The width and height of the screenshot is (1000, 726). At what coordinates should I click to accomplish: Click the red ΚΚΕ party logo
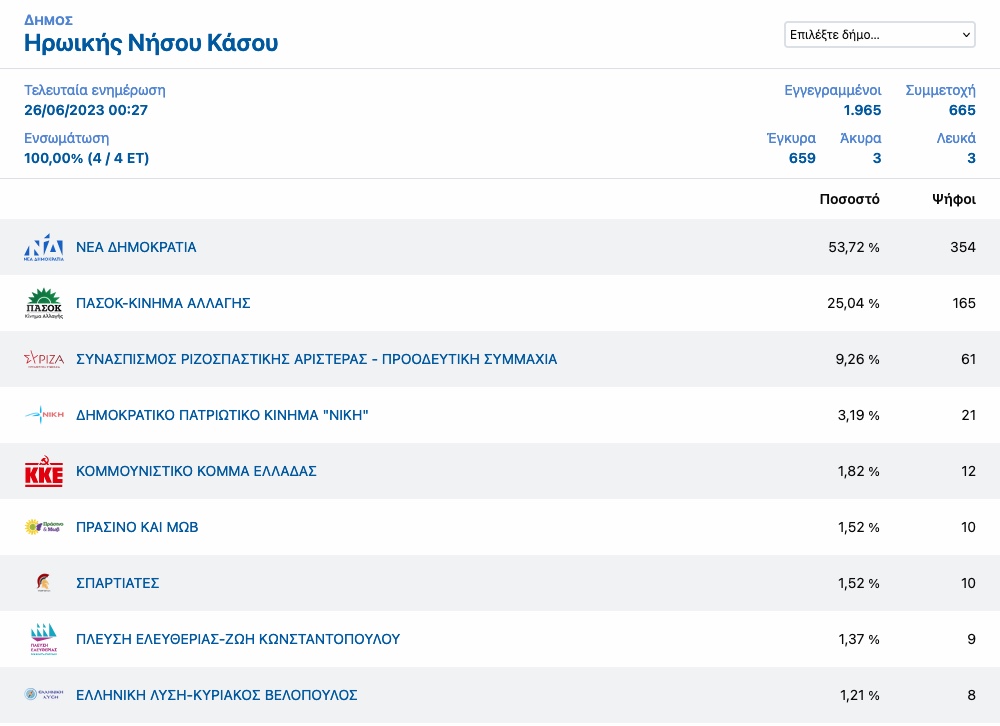pyautogui.click(x=44, y=471)
